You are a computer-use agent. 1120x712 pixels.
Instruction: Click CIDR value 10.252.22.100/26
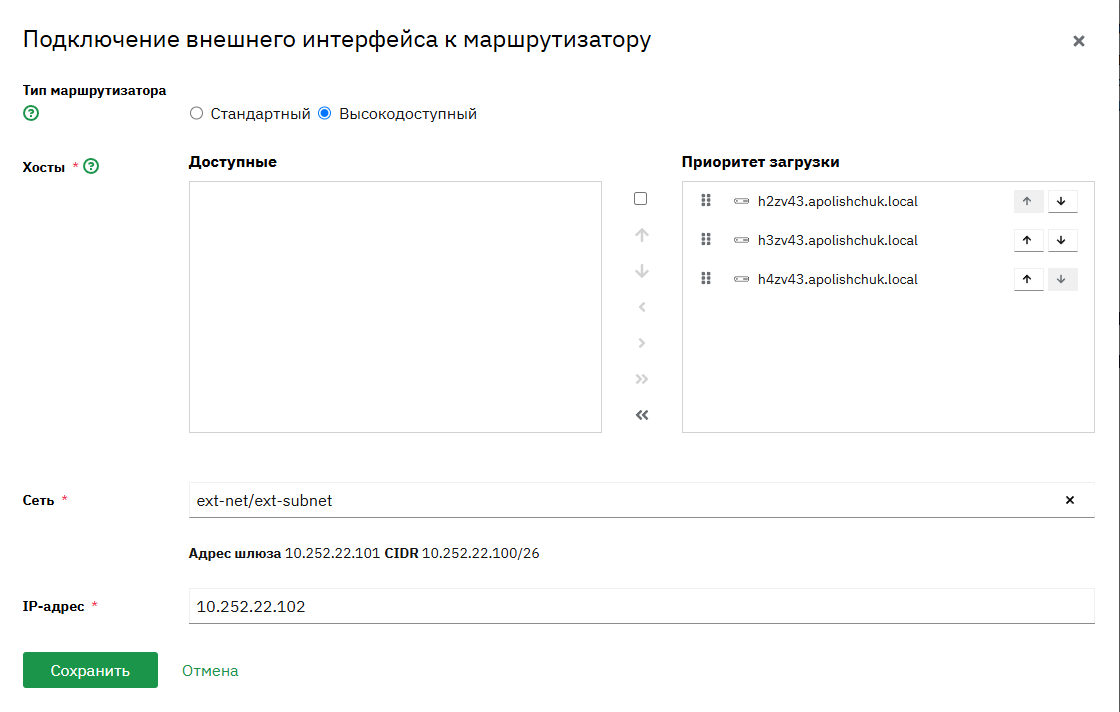pyautogui.click(x=481, y=553)
